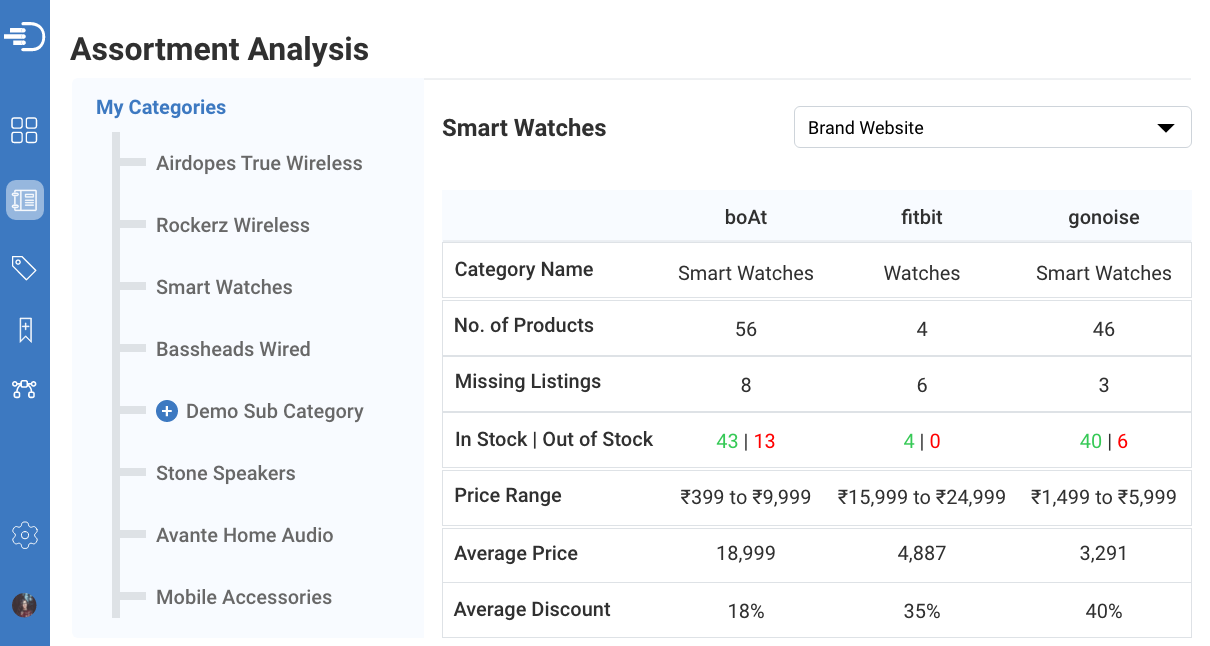Screen dimensions: 1210x646
Task: Select the Smart Watches category
Action: click(x=224, y=287)
